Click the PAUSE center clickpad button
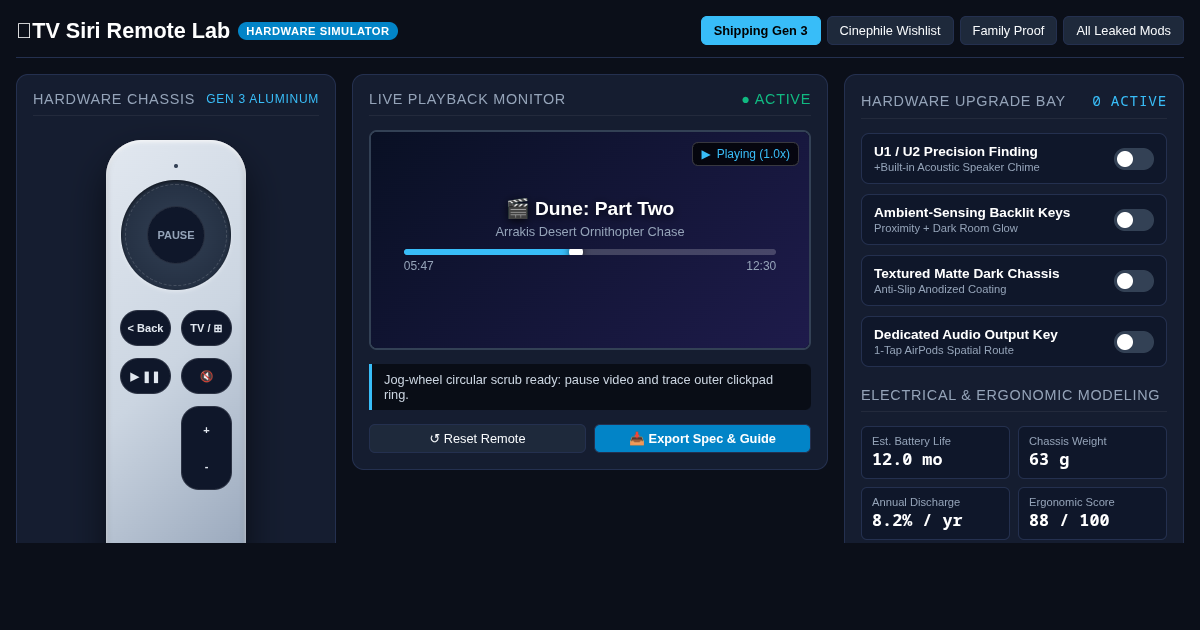This screenshot has height=630, width=1200. coord(176,235)
